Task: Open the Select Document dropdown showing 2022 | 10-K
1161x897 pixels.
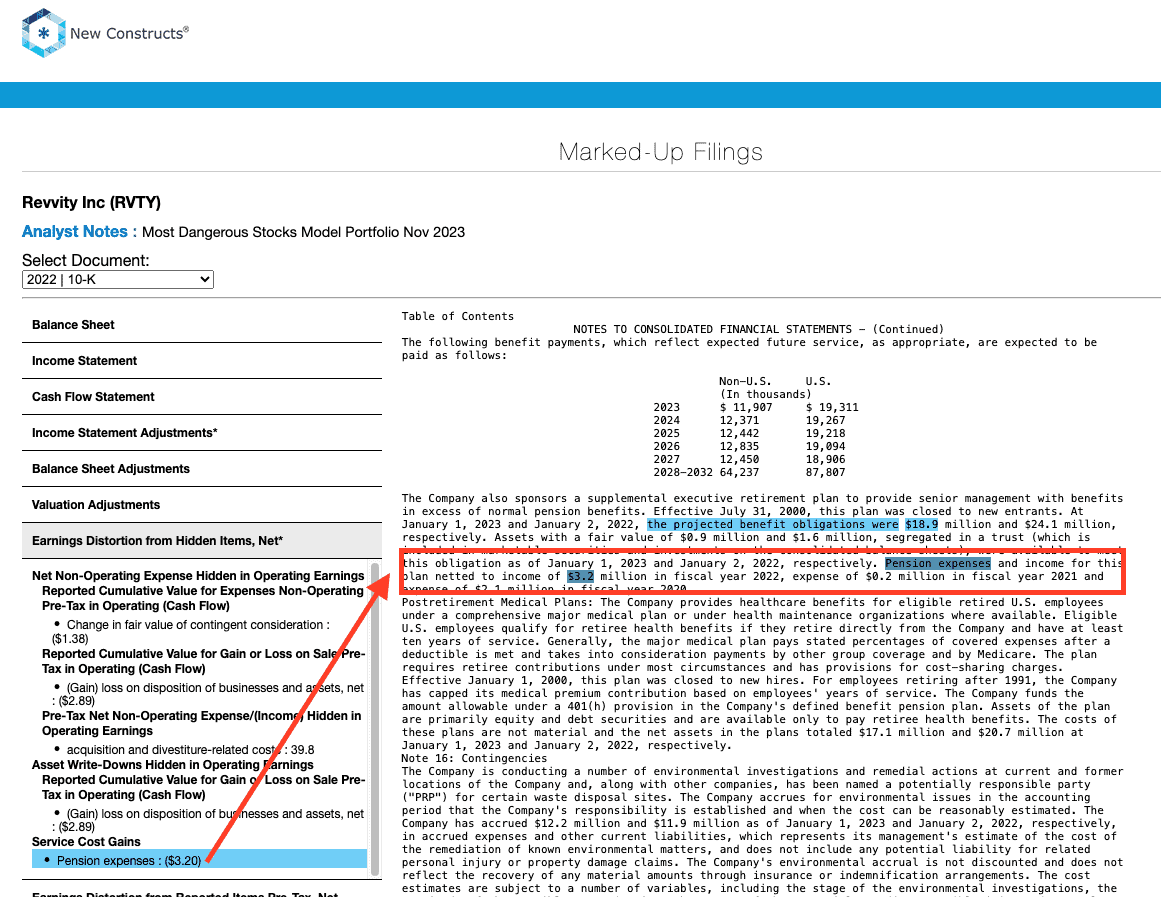Action: click(118, 279)
